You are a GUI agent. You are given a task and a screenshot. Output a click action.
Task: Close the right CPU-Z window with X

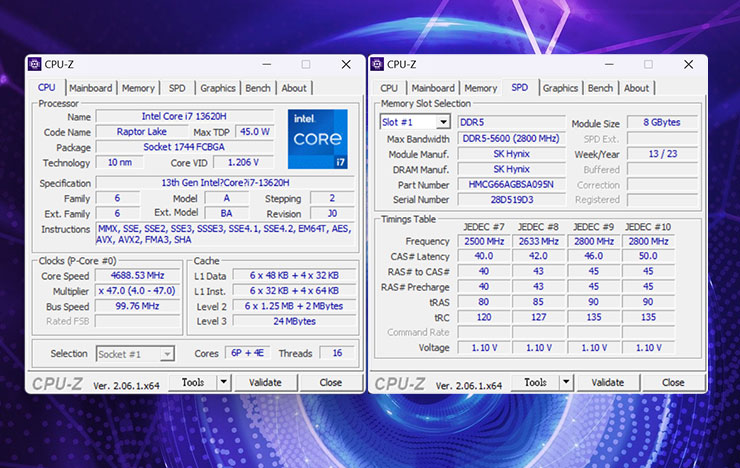coord(689,64)
